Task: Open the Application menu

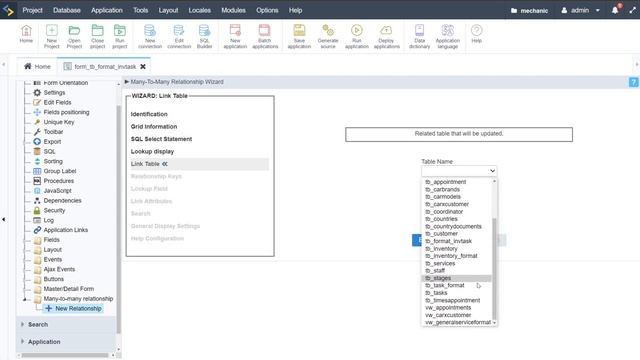Action: (107, 10)
